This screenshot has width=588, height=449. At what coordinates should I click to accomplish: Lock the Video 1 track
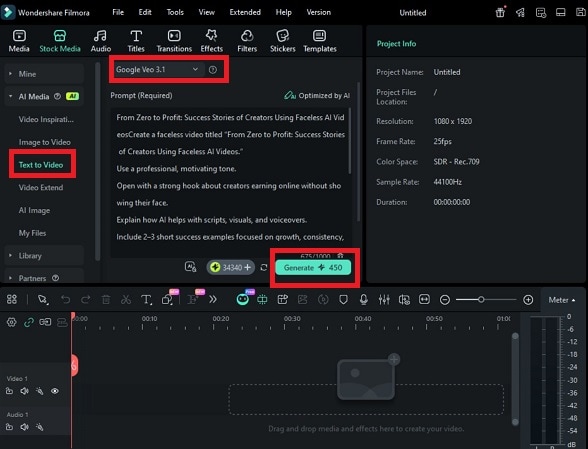pyautogui.click(x=9, y=391)
